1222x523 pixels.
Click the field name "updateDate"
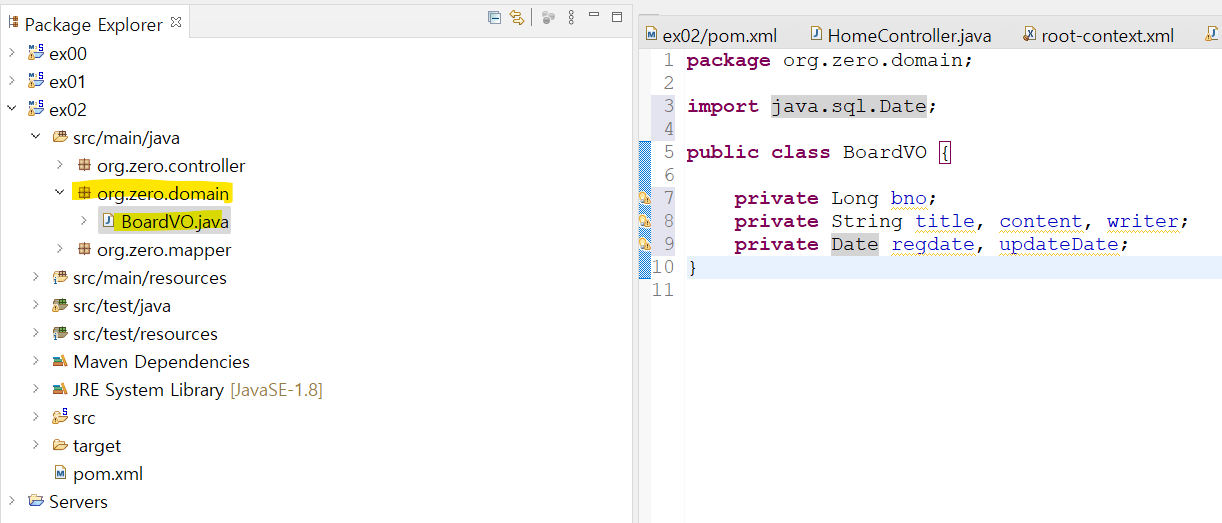tap(1059, 244)
